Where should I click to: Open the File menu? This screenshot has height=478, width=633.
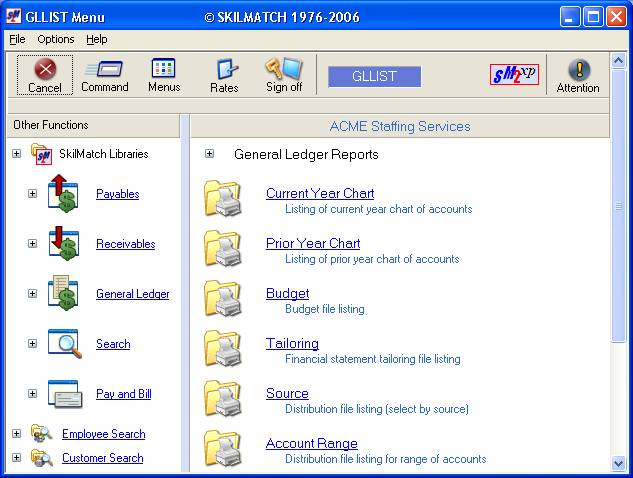17,39
